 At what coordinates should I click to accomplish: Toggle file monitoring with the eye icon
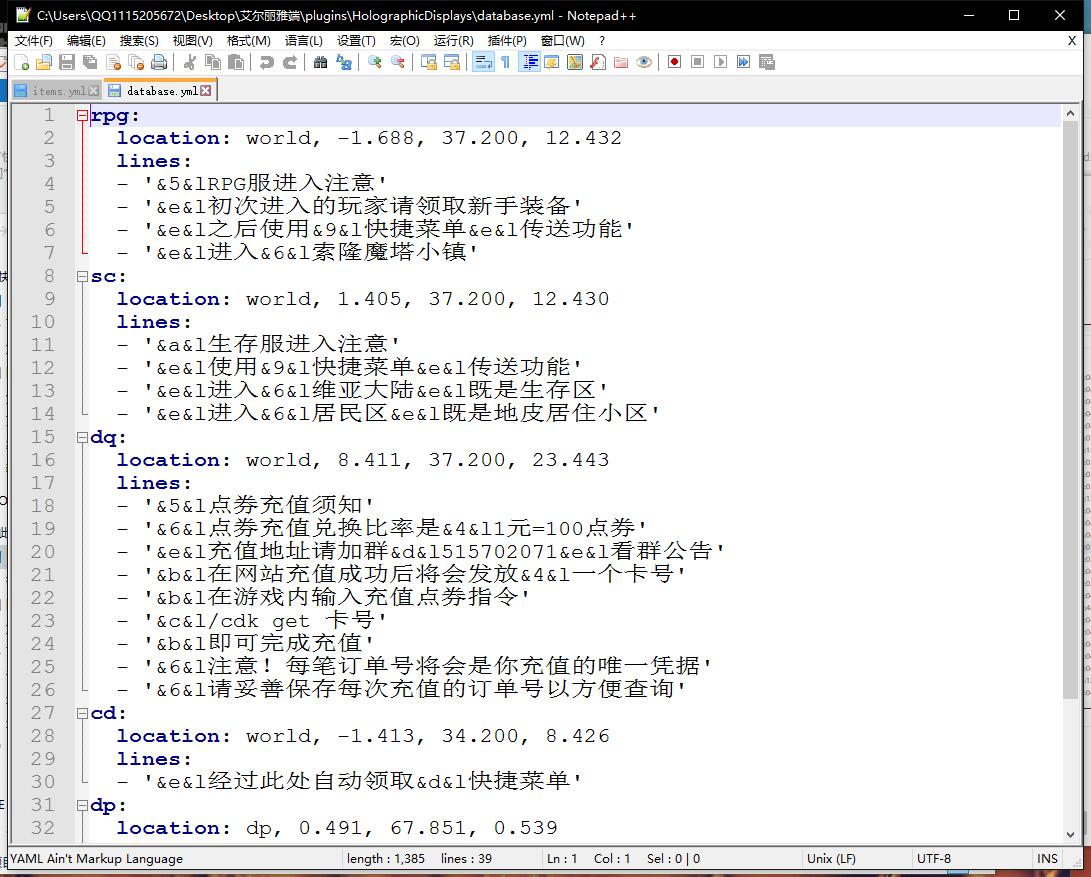click(x=644, y=63)
